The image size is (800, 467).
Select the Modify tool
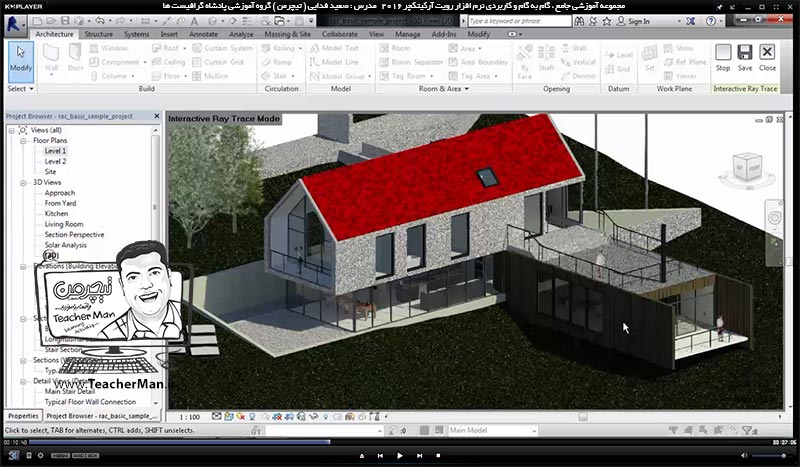[21, 61]
